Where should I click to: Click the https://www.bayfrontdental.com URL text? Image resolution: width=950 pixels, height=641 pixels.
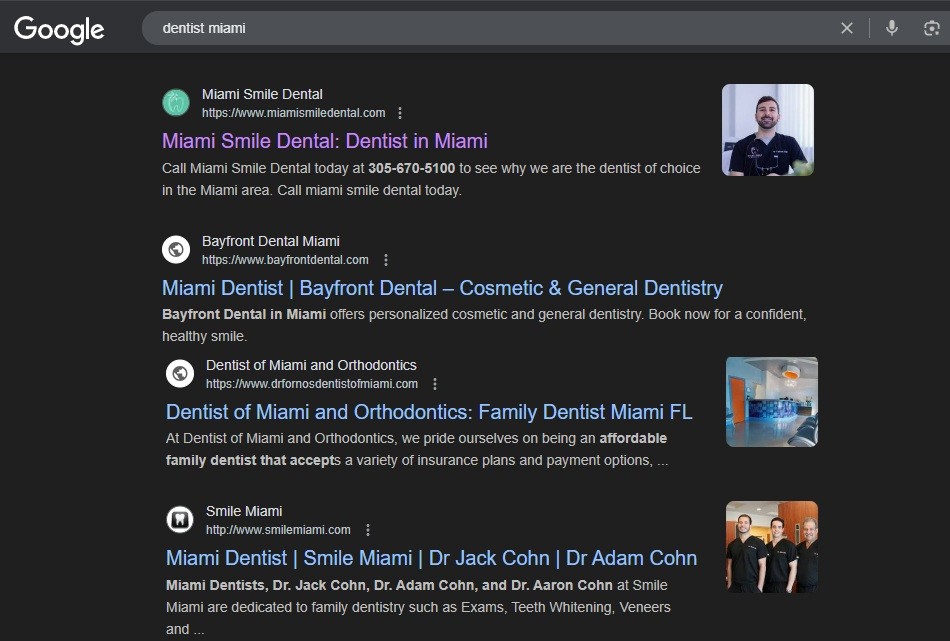pos(285,260)
